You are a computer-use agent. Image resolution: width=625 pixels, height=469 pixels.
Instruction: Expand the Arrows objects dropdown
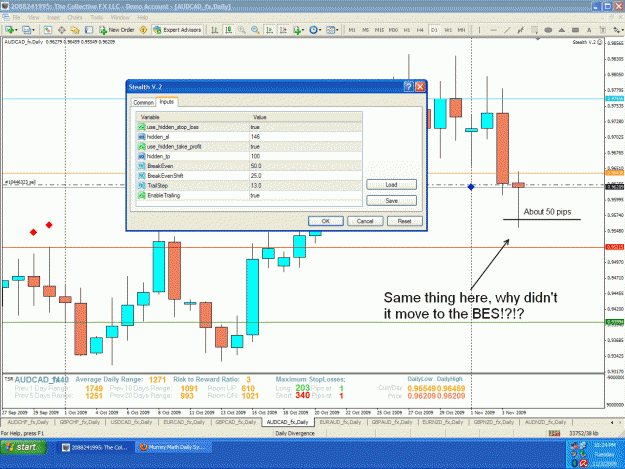coord(621,30)
